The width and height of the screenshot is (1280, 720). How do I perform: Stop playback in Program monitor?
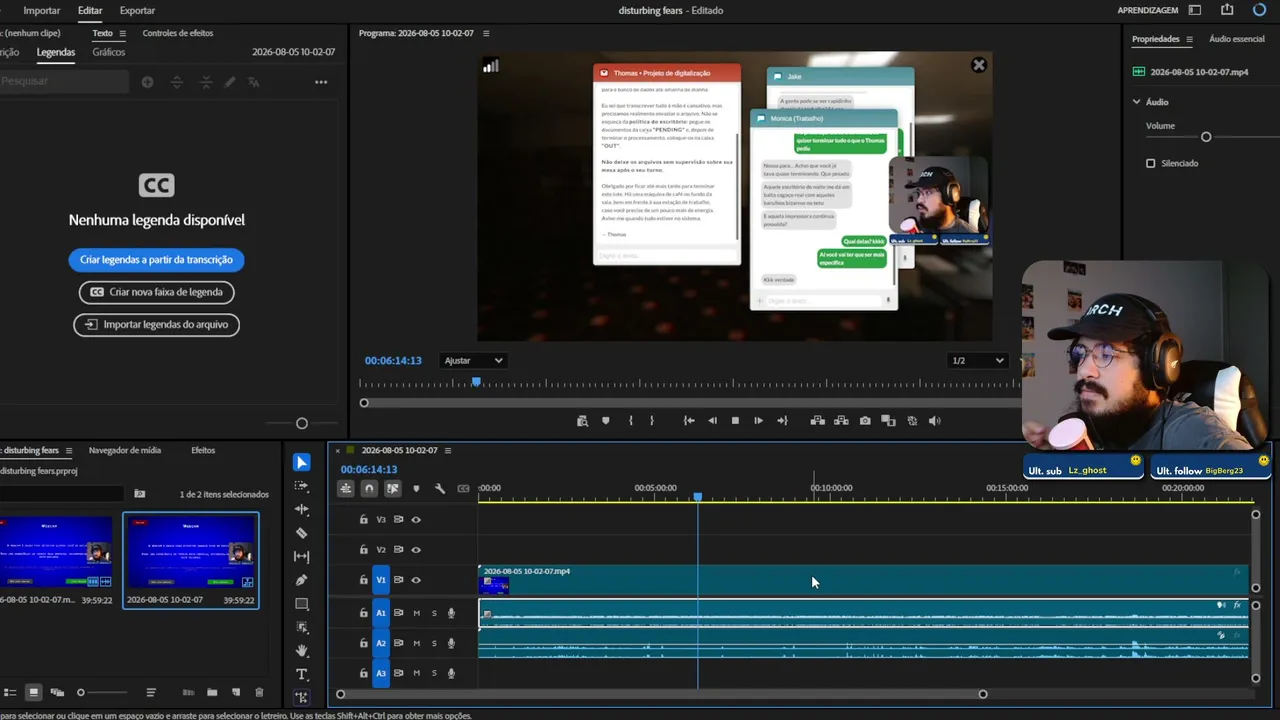[735, 421]
